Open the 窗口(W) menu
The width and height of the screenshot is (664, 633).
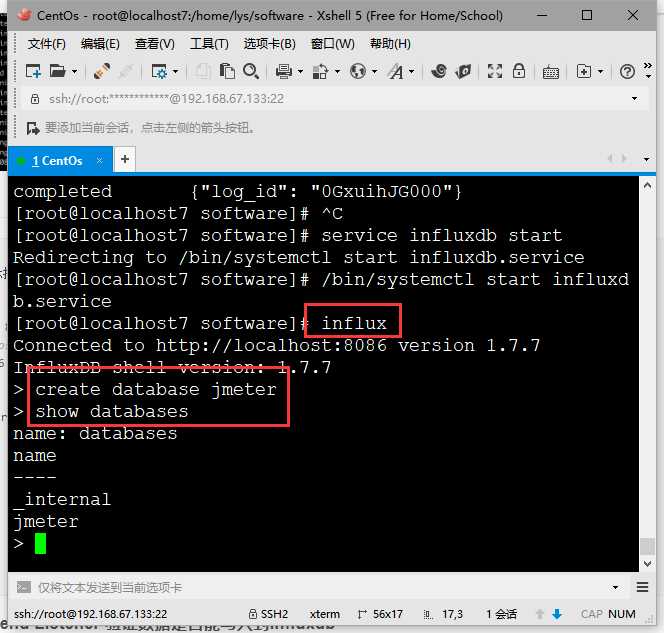click(x=333, y=44)
